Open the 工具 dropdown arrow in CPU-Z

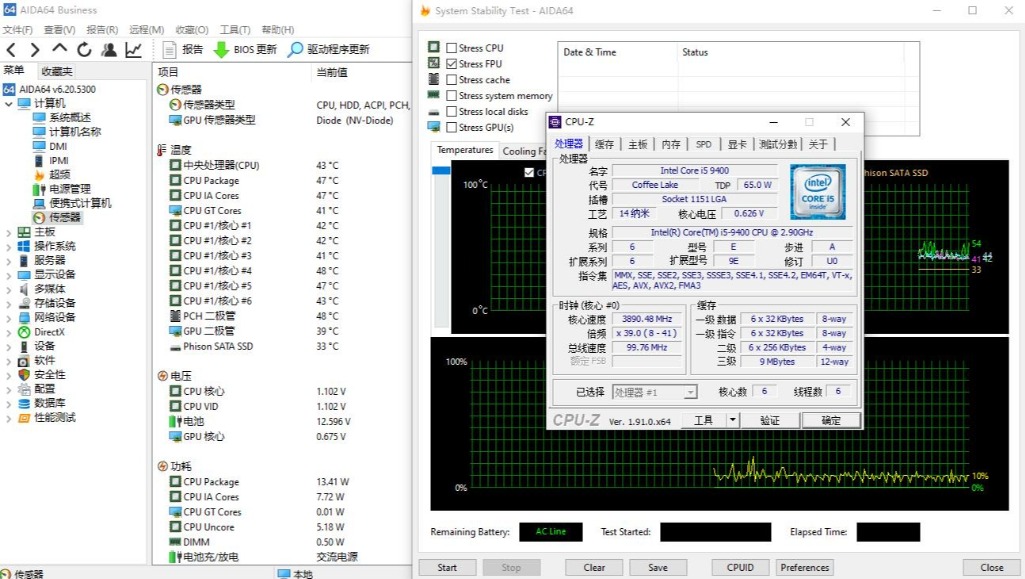(x=733, y=420)
